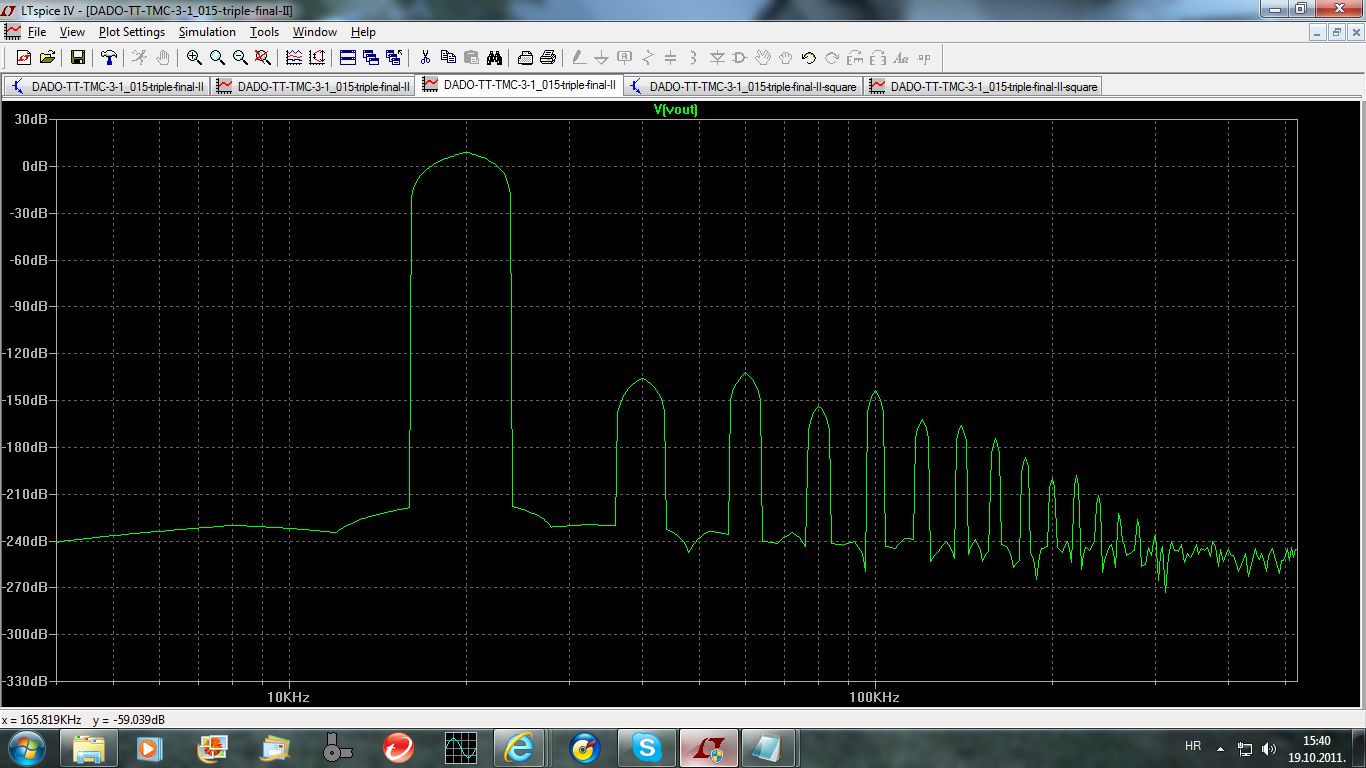Switch to first schematic tab triple-final-II
This screenshot has height=768, width=1366.
pos(107,87)
